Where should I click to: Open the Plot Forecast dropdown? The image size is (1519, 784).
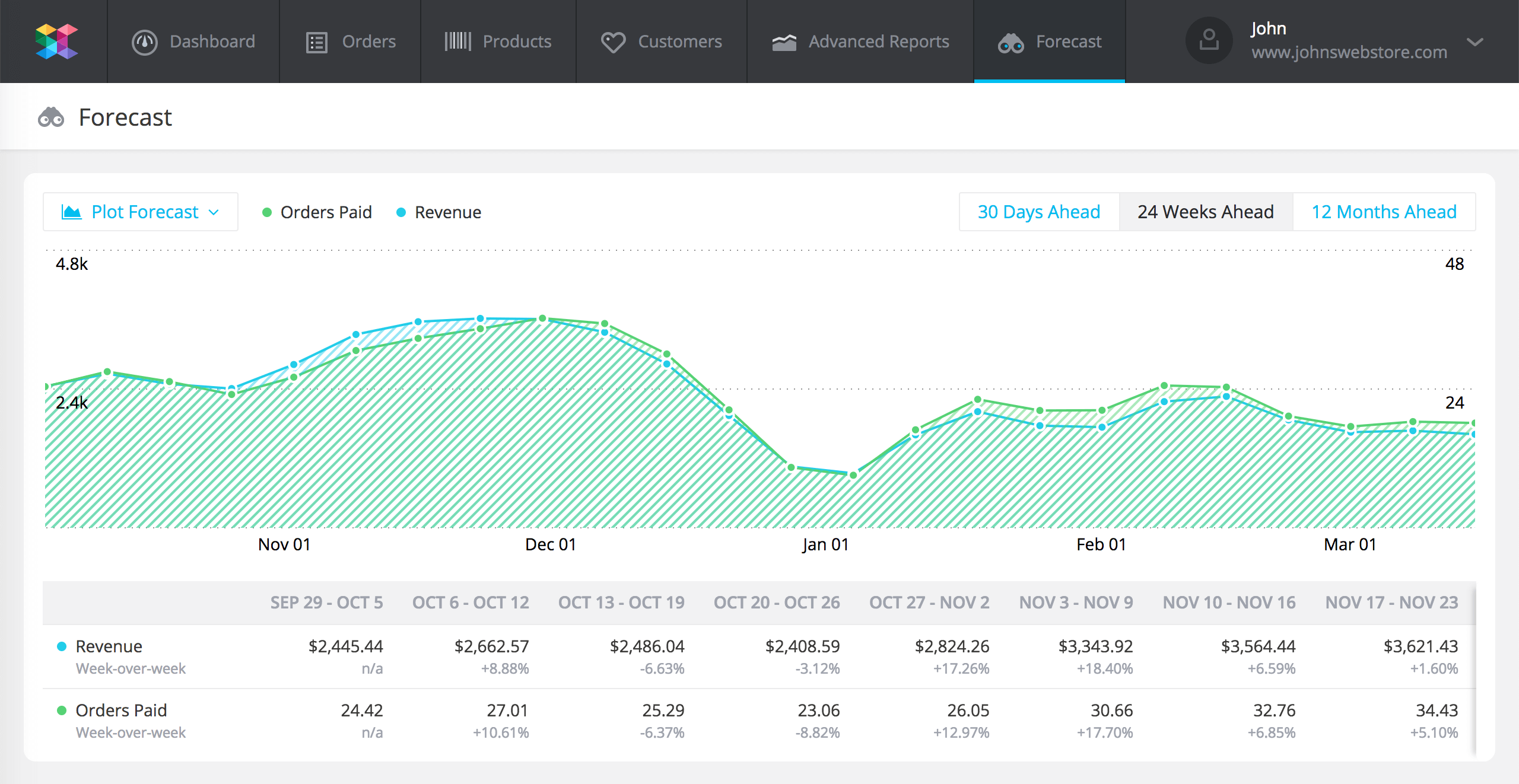tap(141, 212)
